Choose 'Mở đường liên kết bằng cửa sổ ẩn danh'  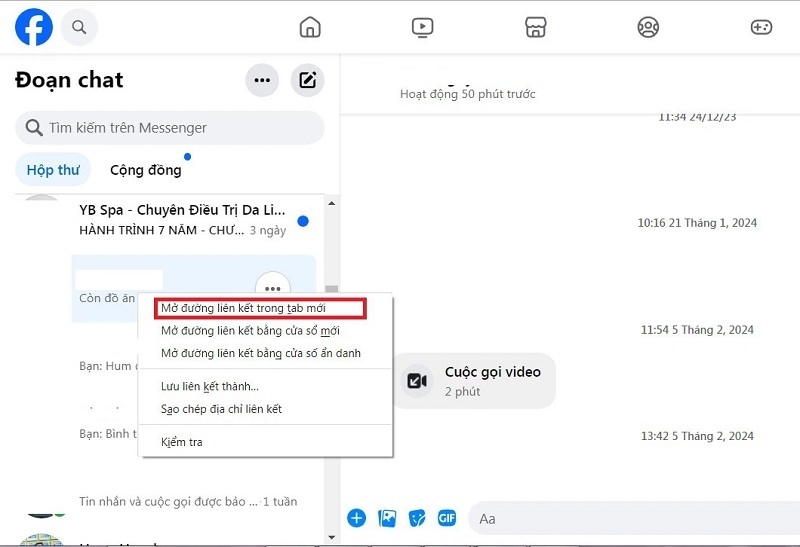click(x=260, y=353)
